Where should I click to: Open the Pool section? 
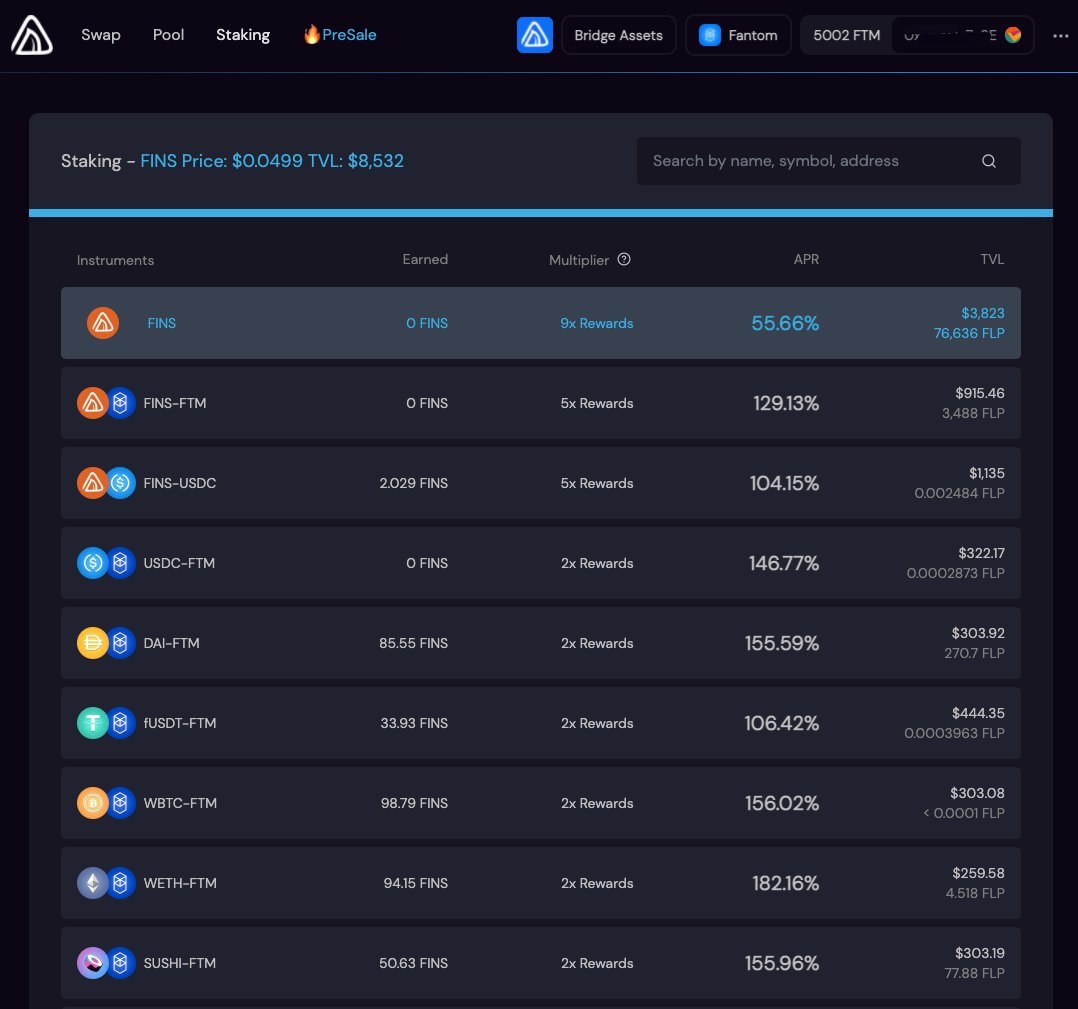pos(167,34)
